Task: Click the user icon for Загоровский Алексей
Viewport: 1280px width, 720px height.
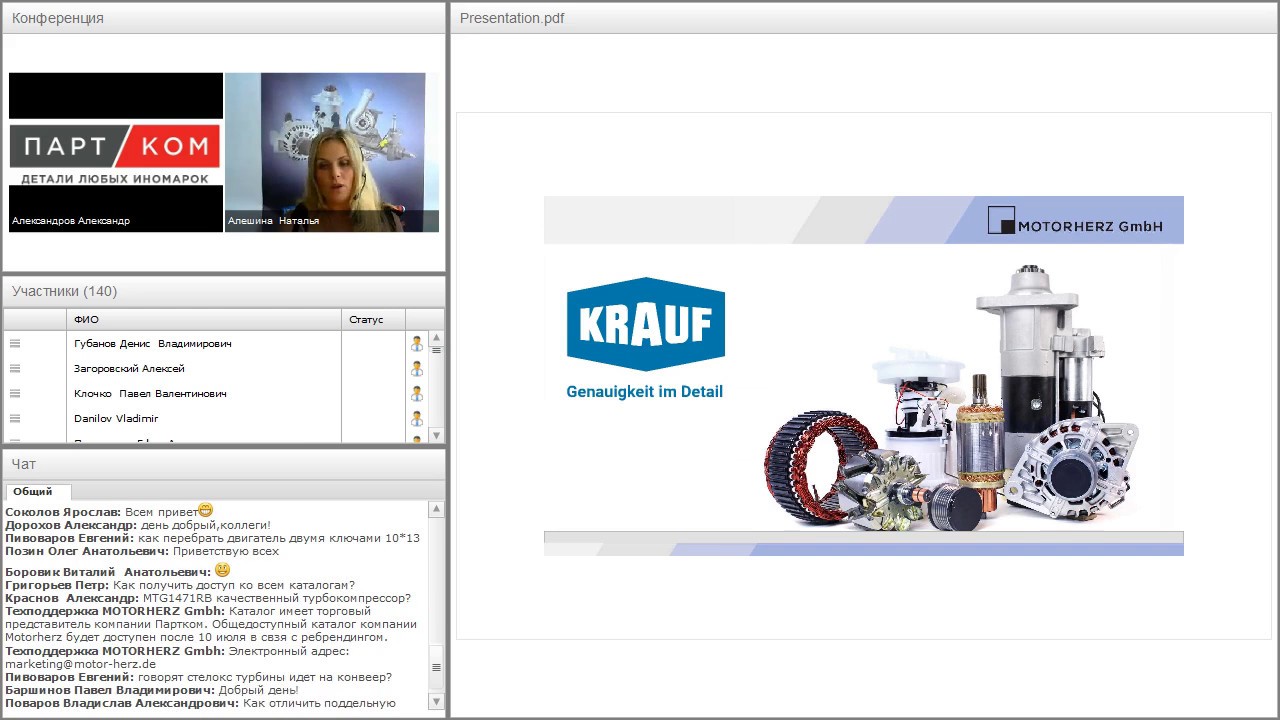Action: 417,369
